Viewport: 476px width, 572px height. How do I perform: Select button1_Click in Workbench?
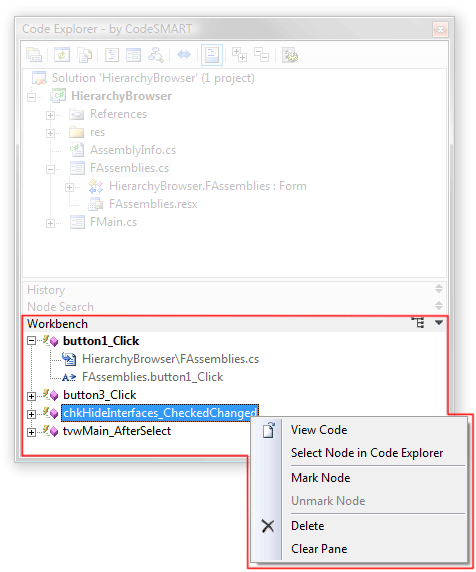(x=101, y=341)
